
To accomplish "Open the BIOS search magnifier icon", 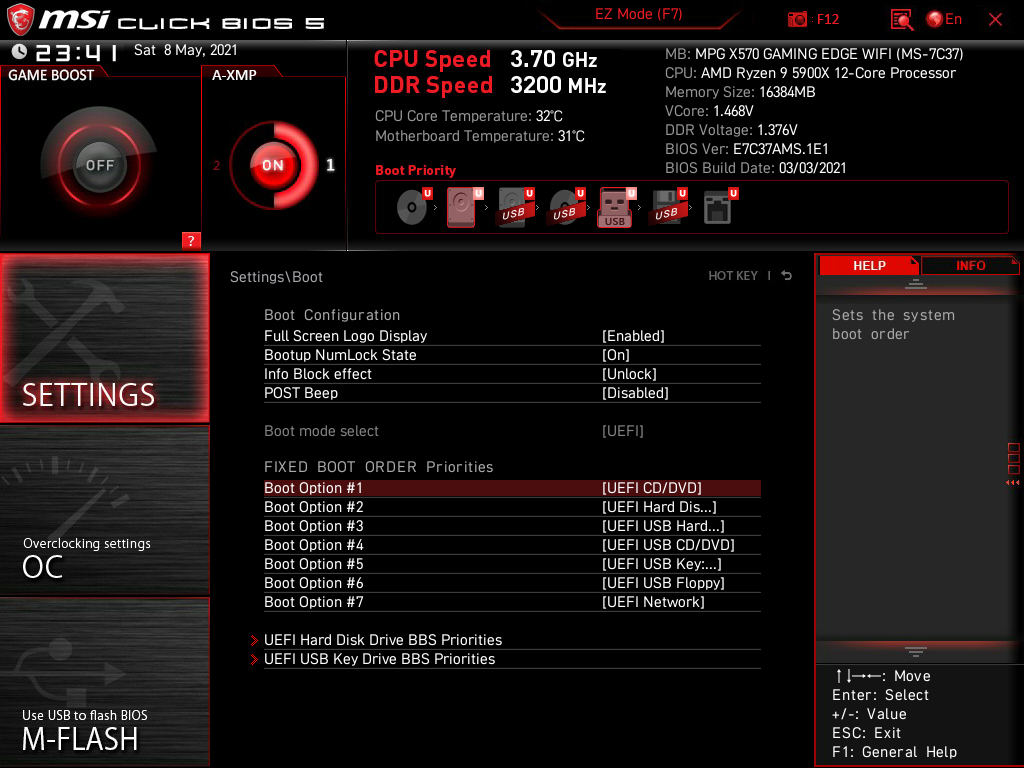I will click(x=901, y=20).
